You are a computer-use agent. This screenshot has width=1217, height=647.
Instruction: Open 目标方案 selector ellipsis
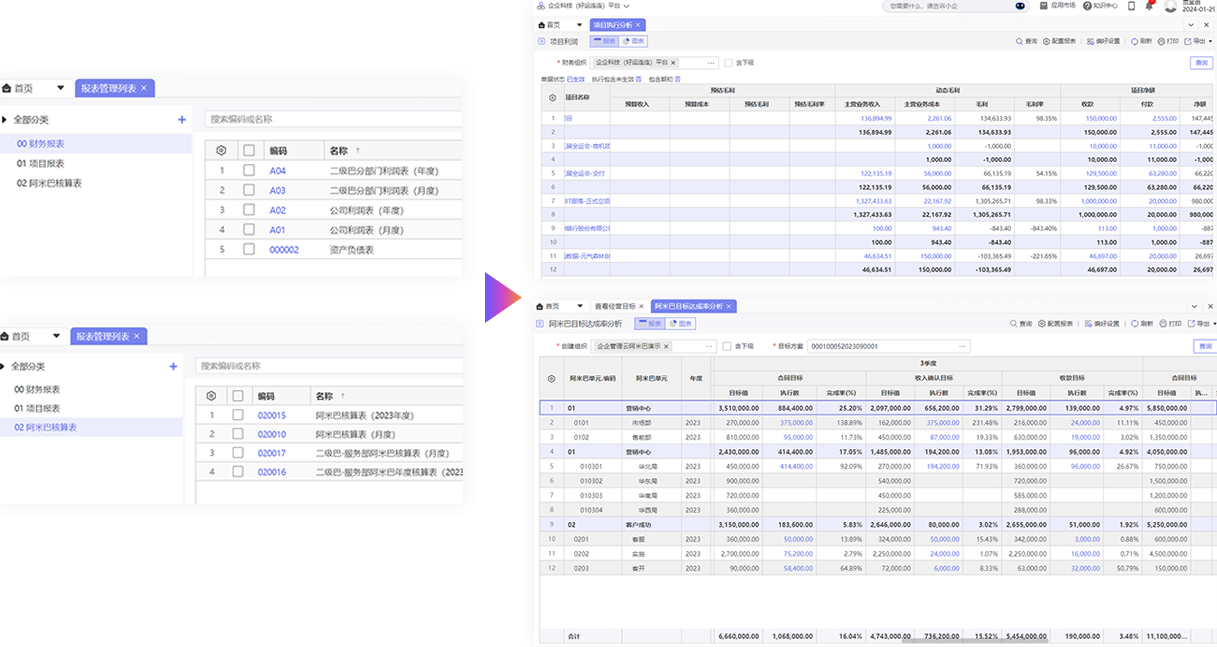pyautogui.click(x=962, y=346)
